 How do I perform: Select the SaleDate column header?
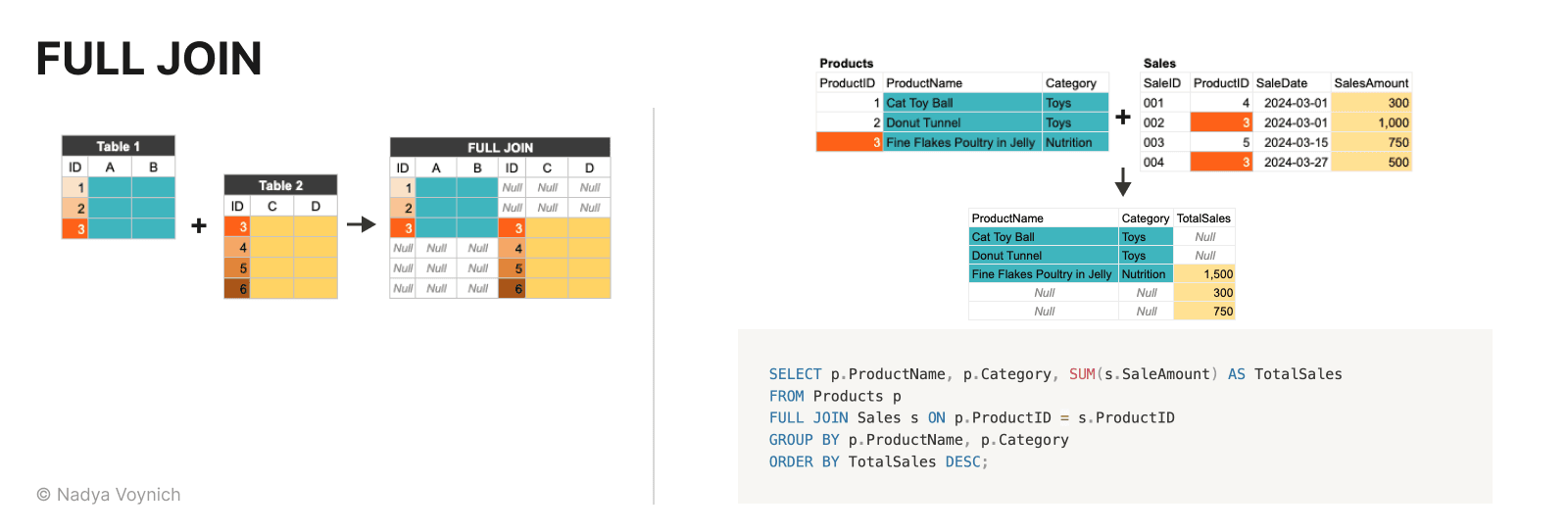tap(1281, 83)
